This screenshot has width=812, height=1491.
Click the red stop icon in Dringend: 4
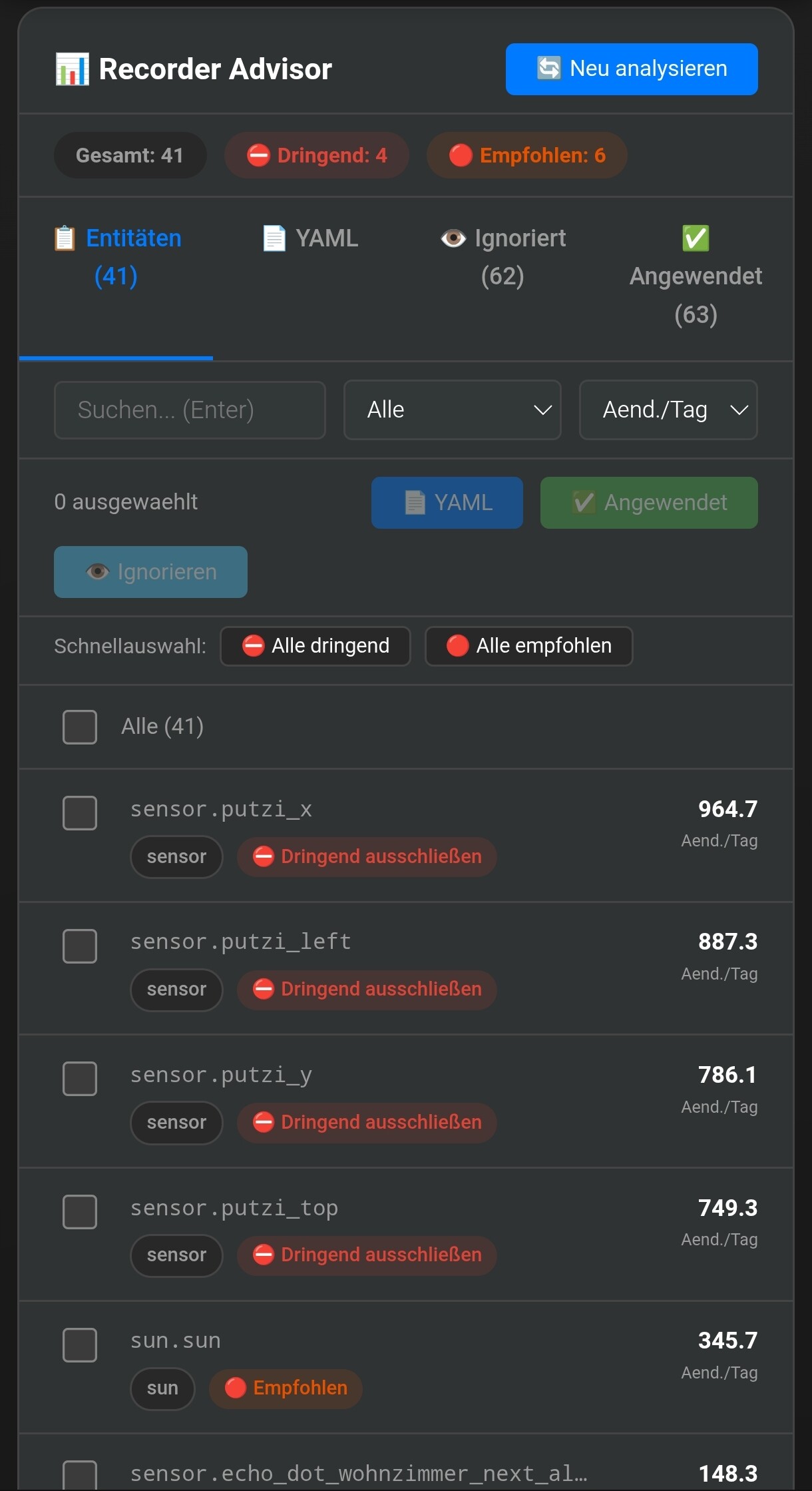(258, 155)
